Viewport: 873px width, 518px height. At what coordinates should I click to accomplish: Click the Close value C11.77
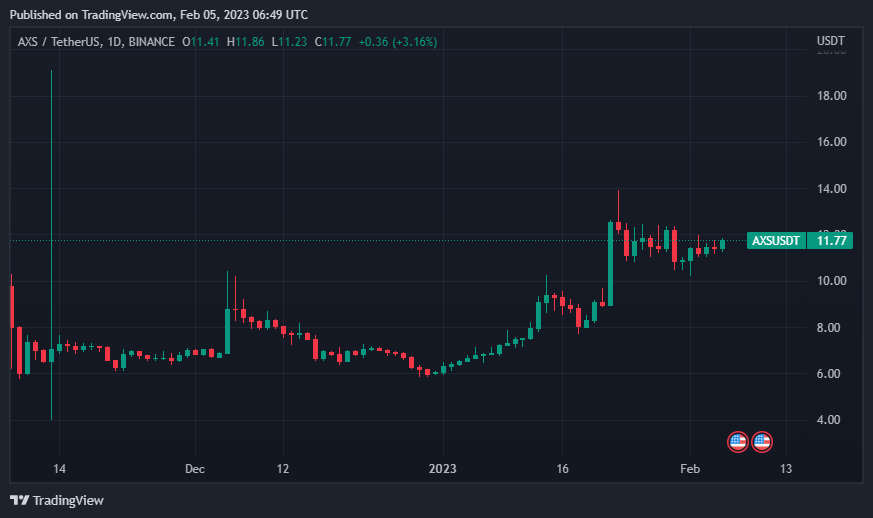click(333, 42)
